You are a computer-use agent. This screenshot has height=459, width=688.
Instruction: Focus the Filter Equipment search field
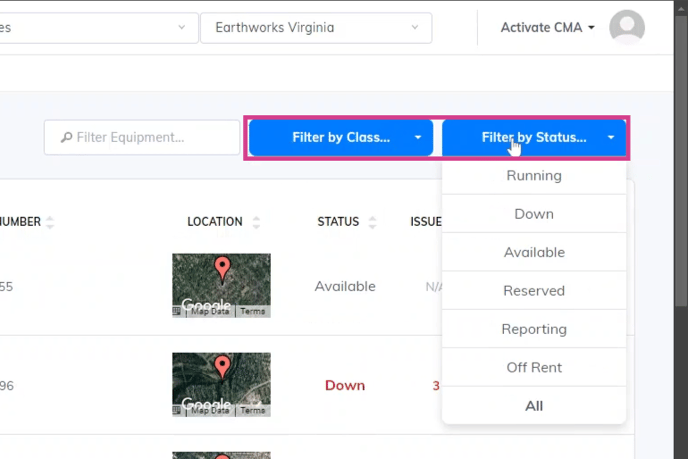click(142, 138)
